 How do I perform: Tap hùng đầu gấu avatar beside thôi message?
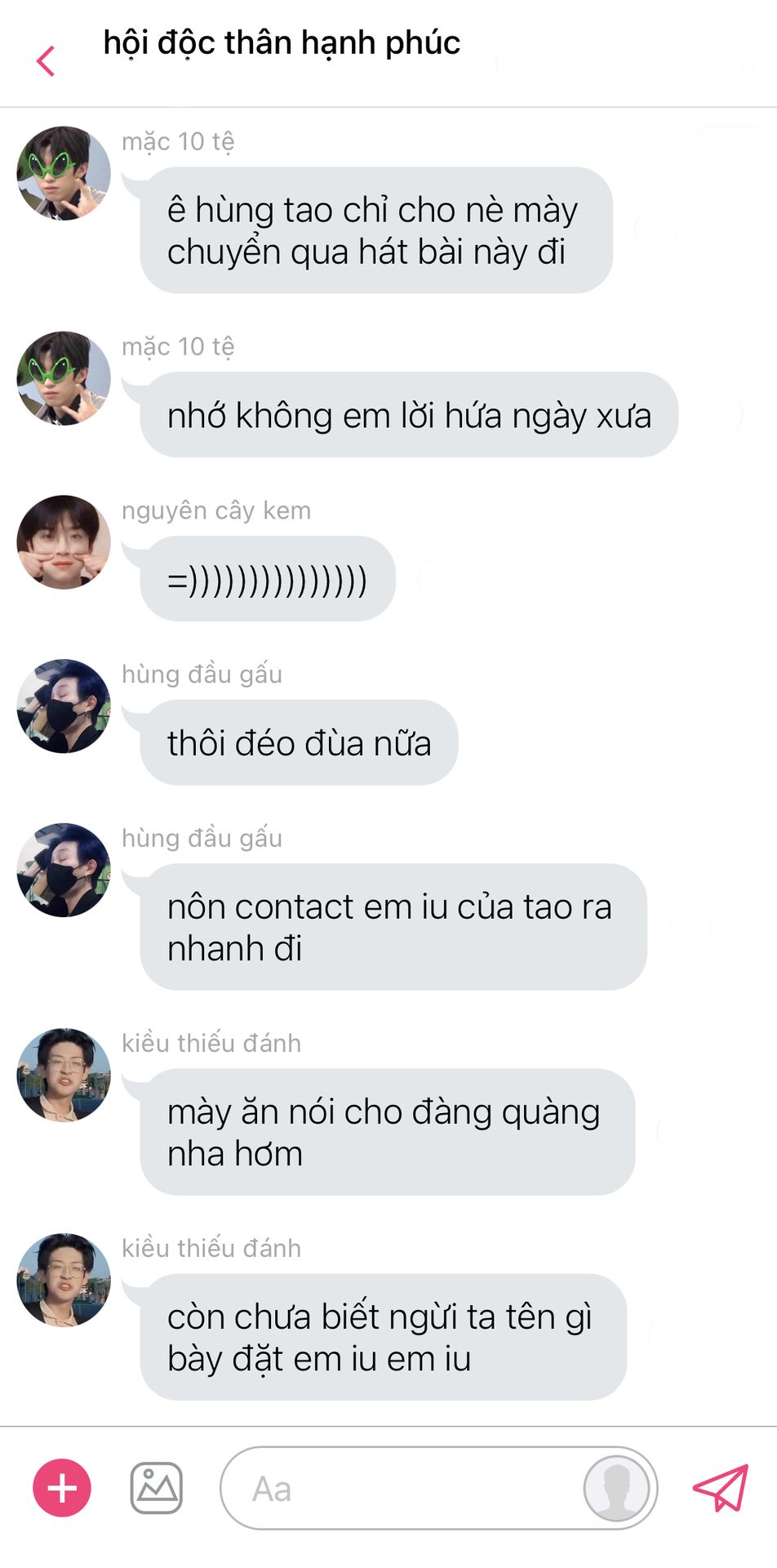[x=64, y=706]
